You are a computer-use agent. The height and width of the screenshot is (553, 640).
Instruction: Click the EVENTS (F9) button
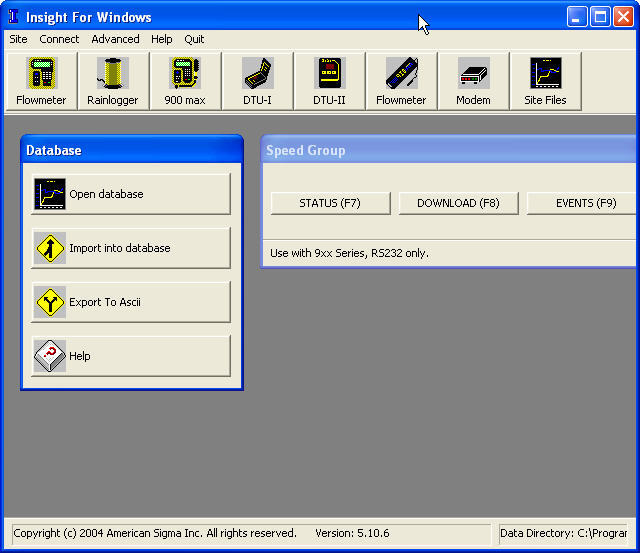tap(584, 203)
